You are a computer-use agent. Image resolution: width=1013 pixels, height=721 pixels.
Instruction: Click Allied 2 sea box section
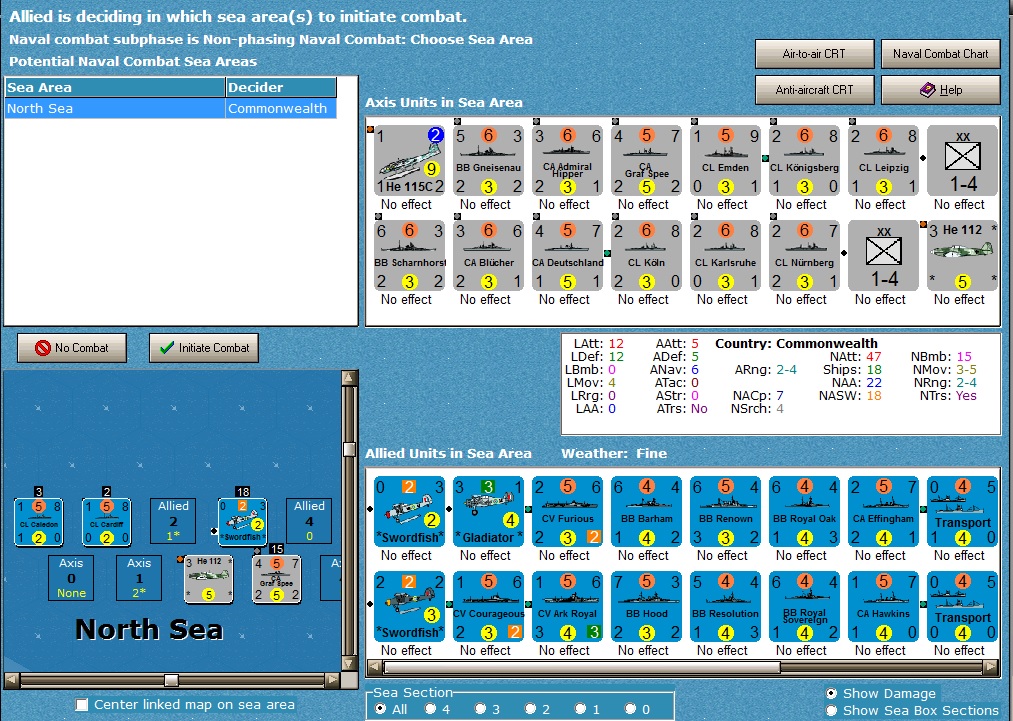tap(173, 521)
